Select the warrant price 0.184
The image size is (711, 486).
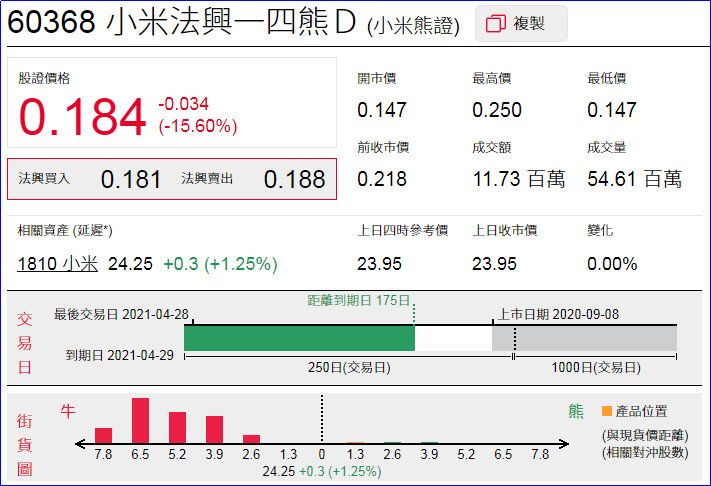[83, 117]
